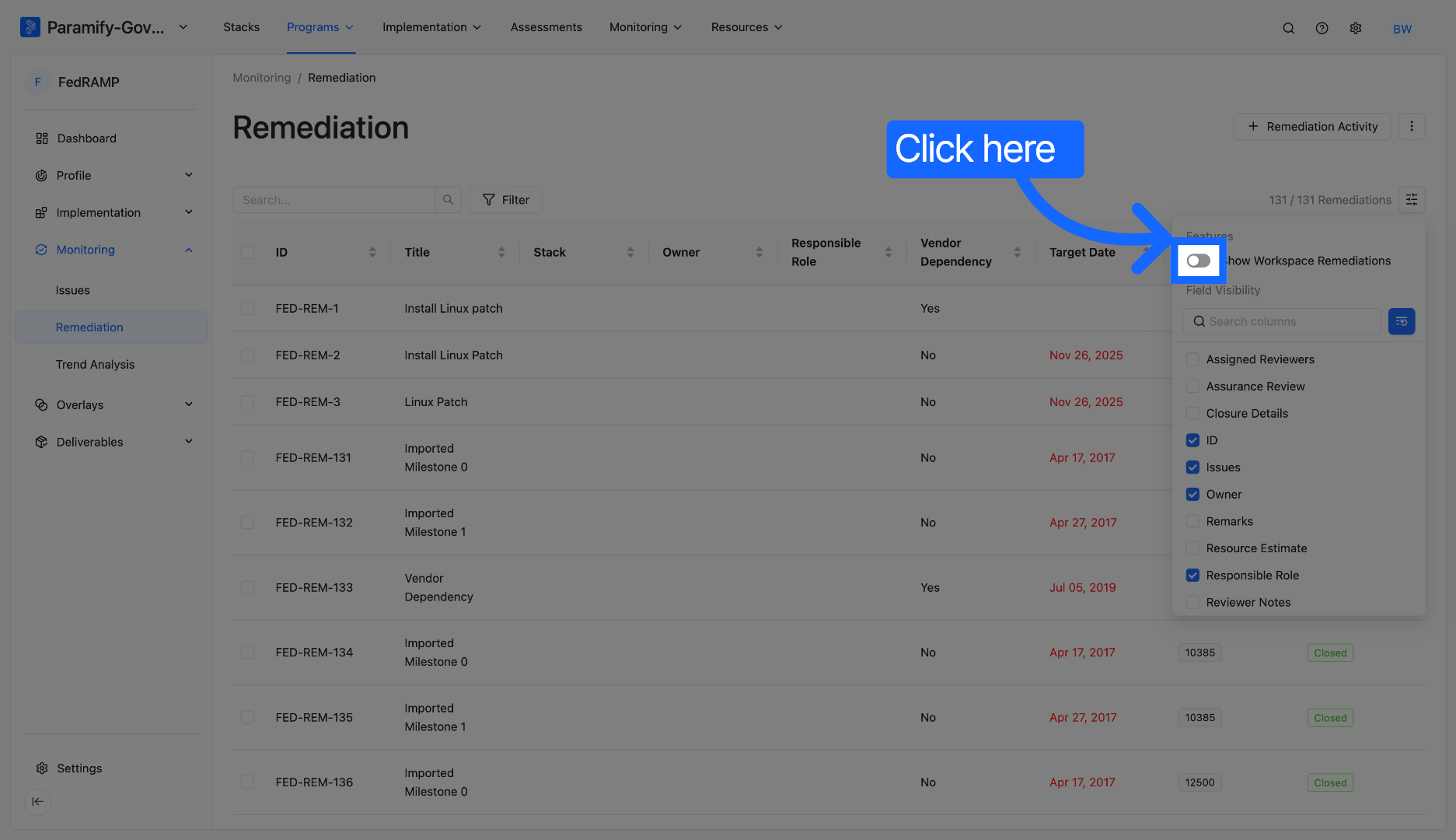Open the help question mark icon

[1322, 28]
